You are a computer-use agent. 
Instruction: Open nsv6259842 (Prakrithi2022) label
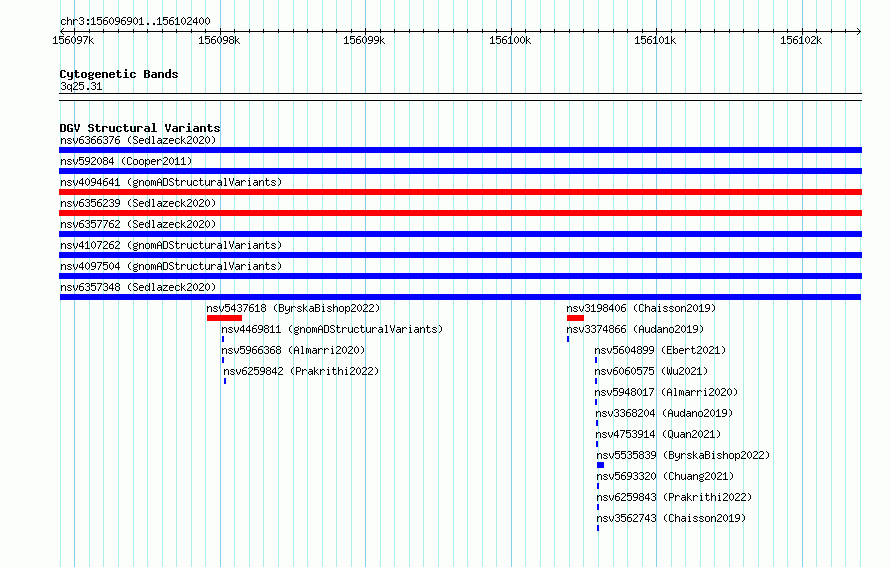pos(301,371)
